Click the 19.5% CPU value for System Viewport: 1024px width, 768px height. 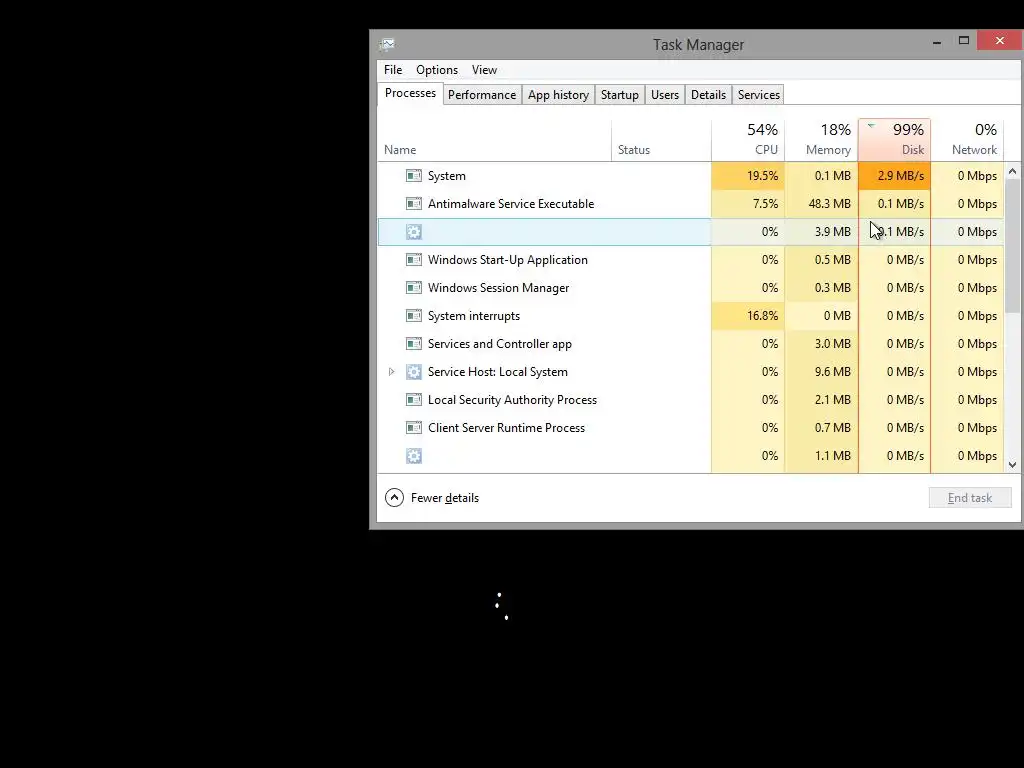(762, 176)
